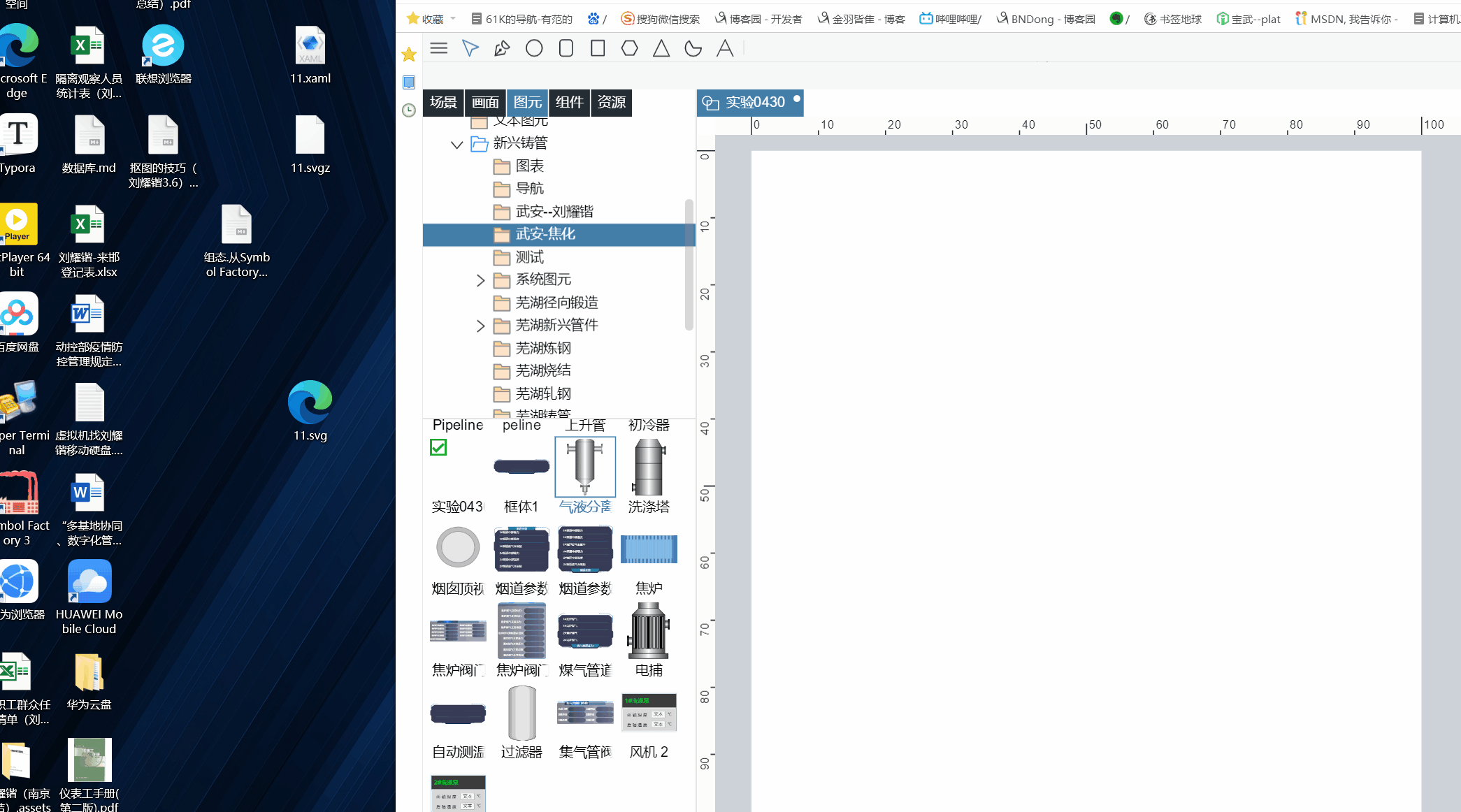The height and width of the screenshot is (812, 1461).
Task: Select the pie/sector shape tool
Action: [x=693, y=48]
